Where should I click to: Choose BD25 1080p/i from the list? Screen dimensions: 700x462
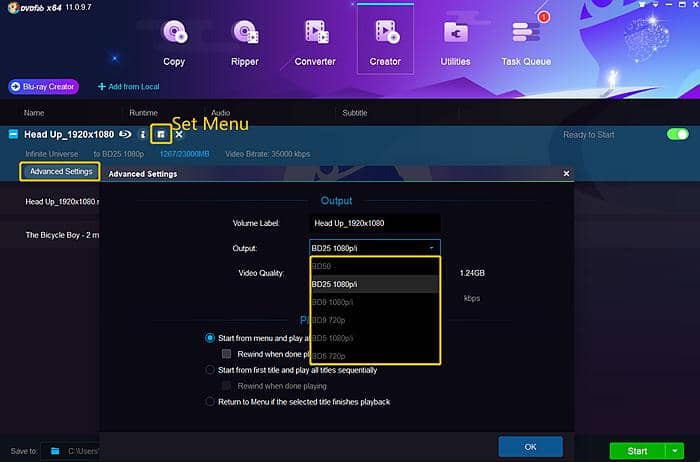click(375, 284)
